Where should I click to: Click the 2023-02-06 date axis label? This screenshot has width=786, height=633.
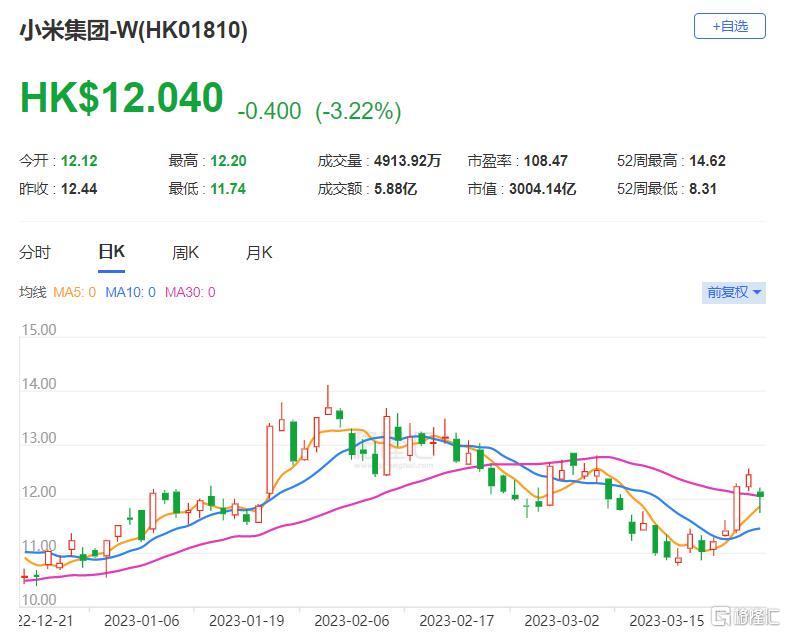(352, 621)
